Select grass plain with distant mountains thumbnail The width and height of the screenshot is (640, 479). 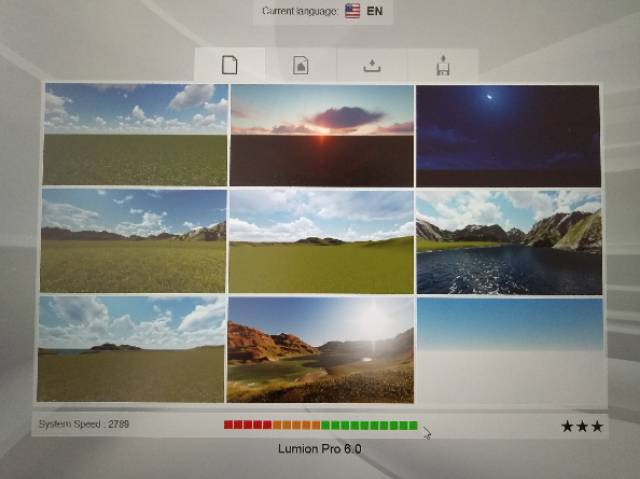click(x=133, y=240)
